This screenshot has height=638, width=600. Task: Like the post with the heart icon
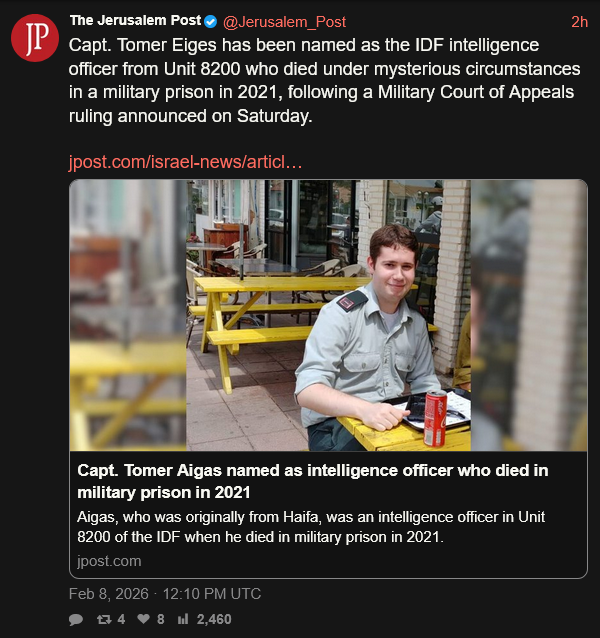pyautogui.click(x=146, y=619)
